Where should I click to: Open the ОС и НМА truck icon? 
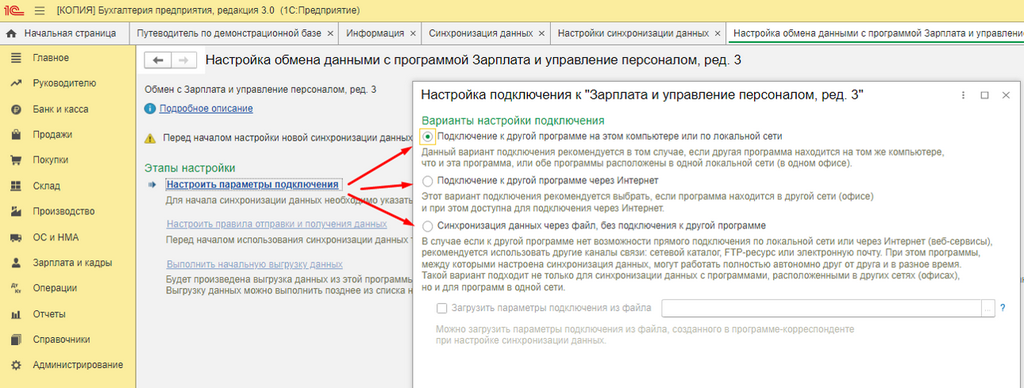[16, 237]
